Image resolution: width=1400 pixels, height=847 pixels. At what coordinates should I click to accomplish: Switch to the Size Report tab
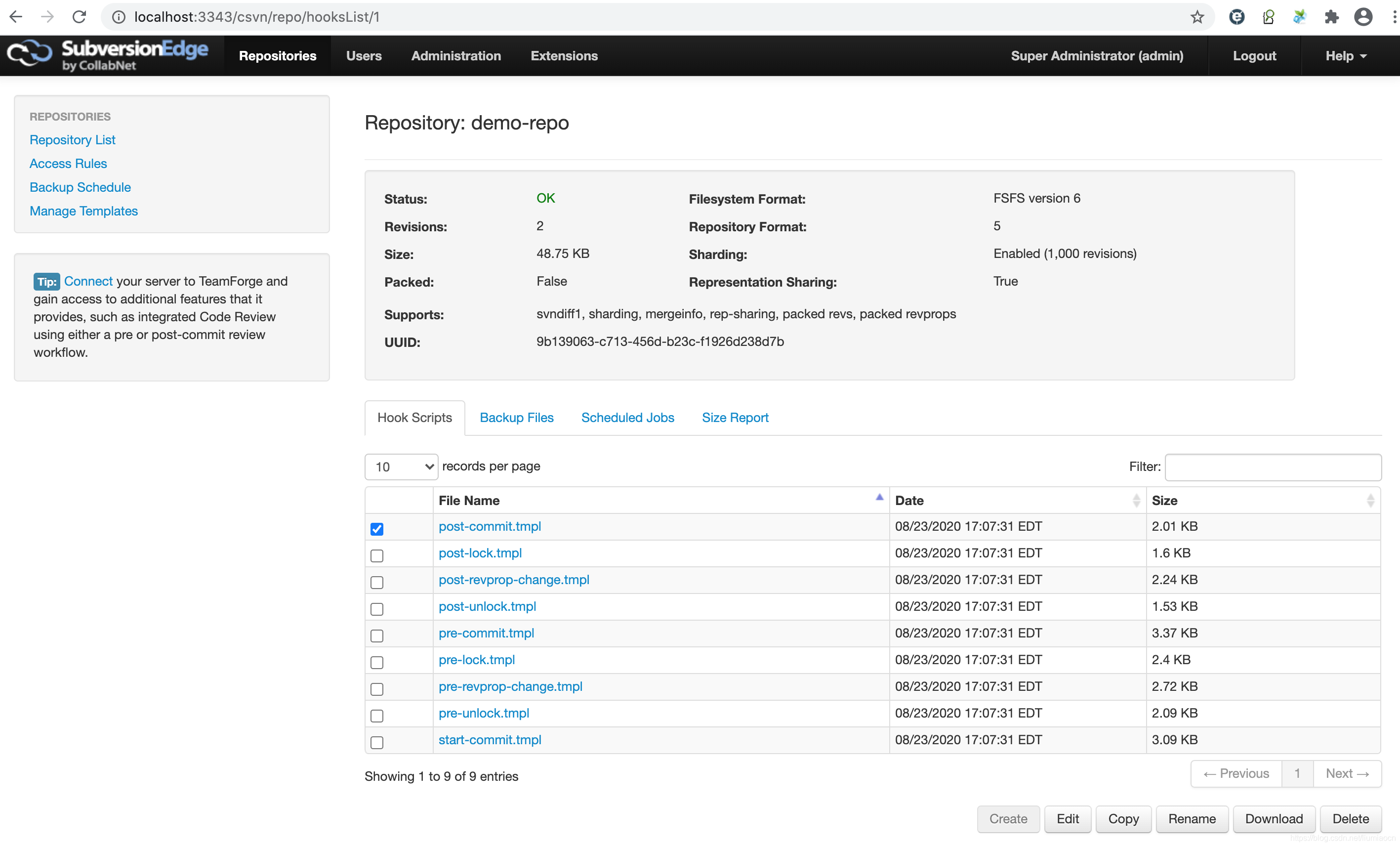point(735,417)
